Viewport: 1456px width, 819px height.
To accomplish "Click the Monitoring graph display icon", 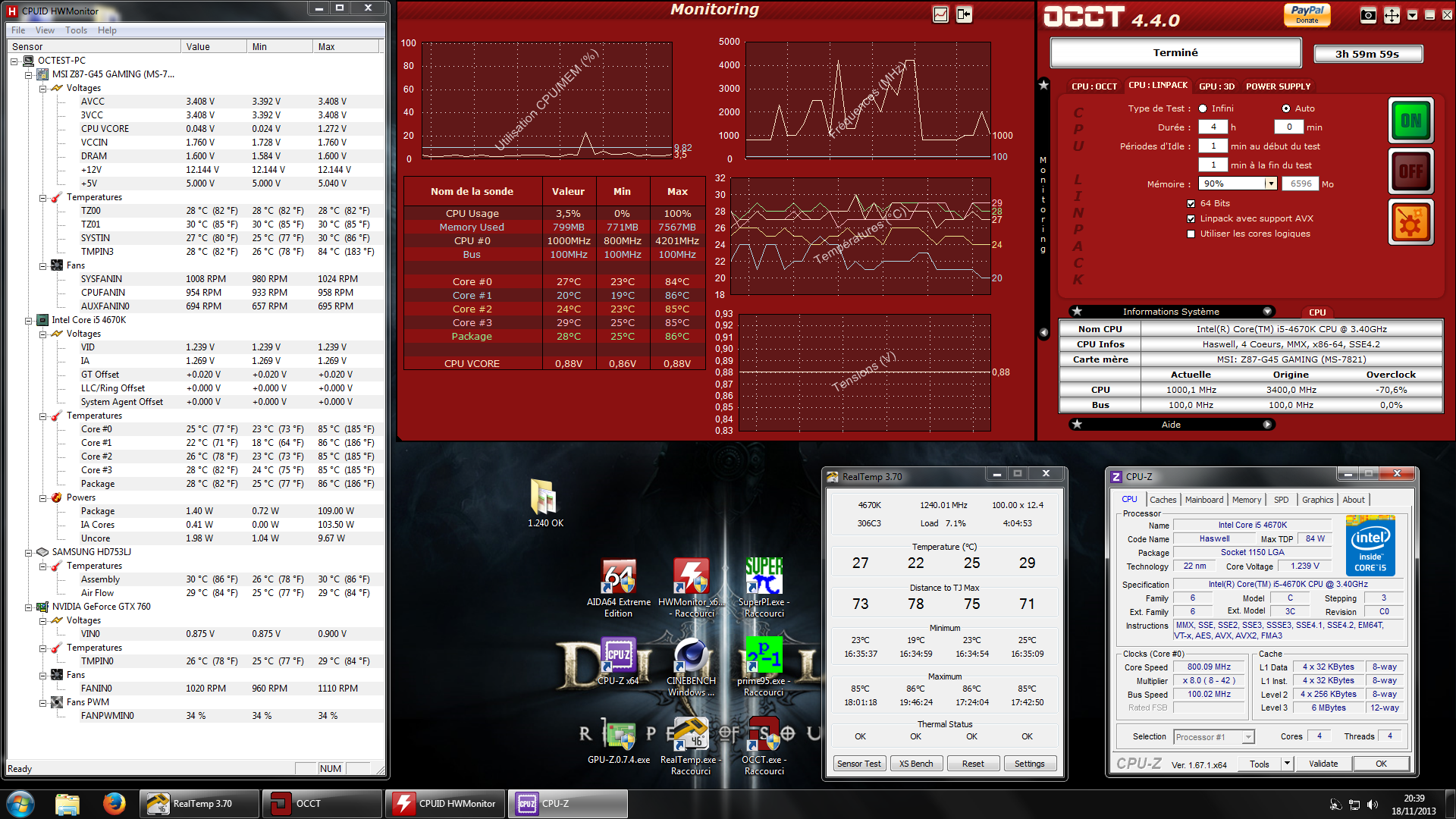I will 940,14.
